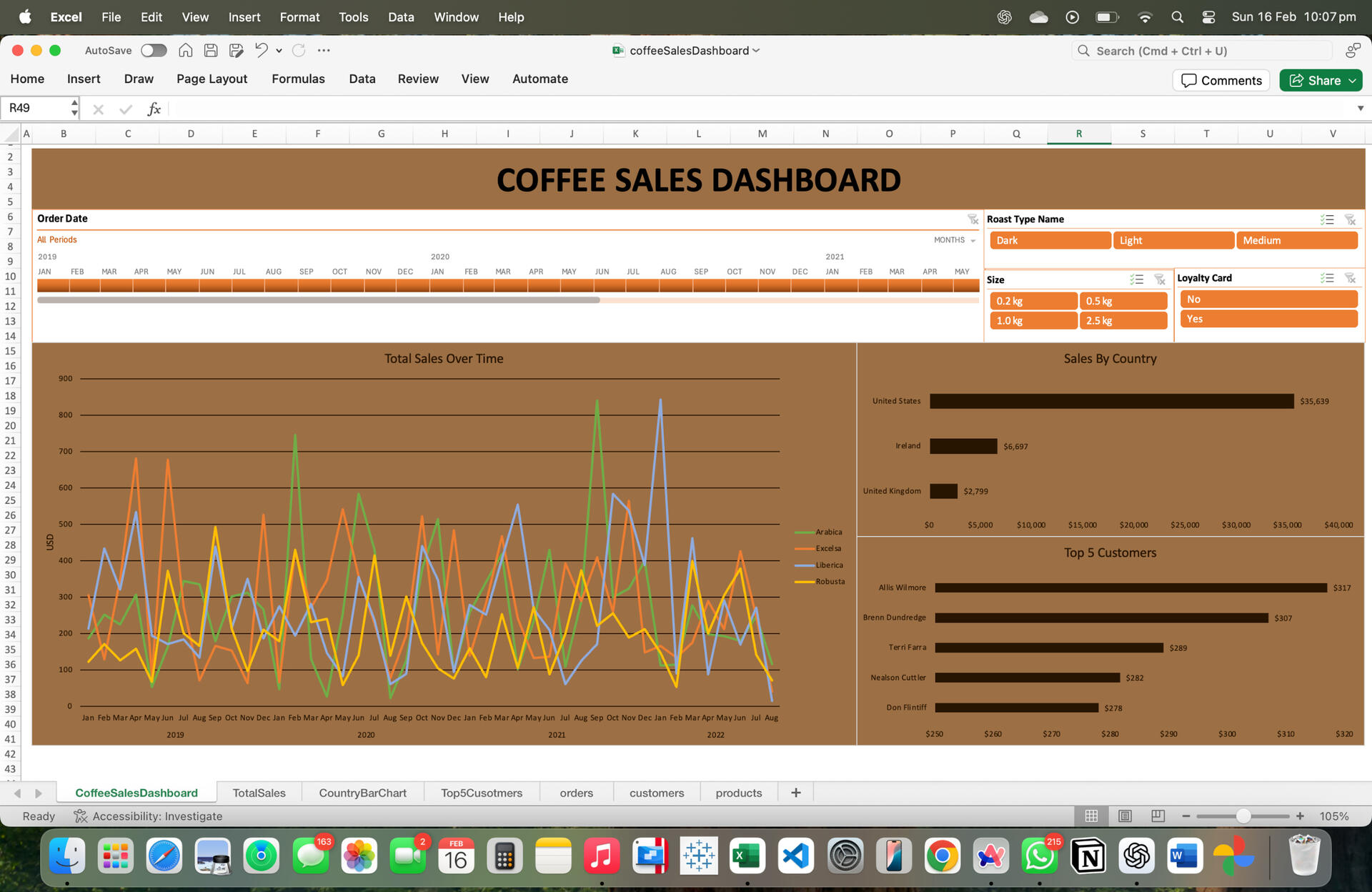Clear the Order Date timeline filter

(973, 219)
